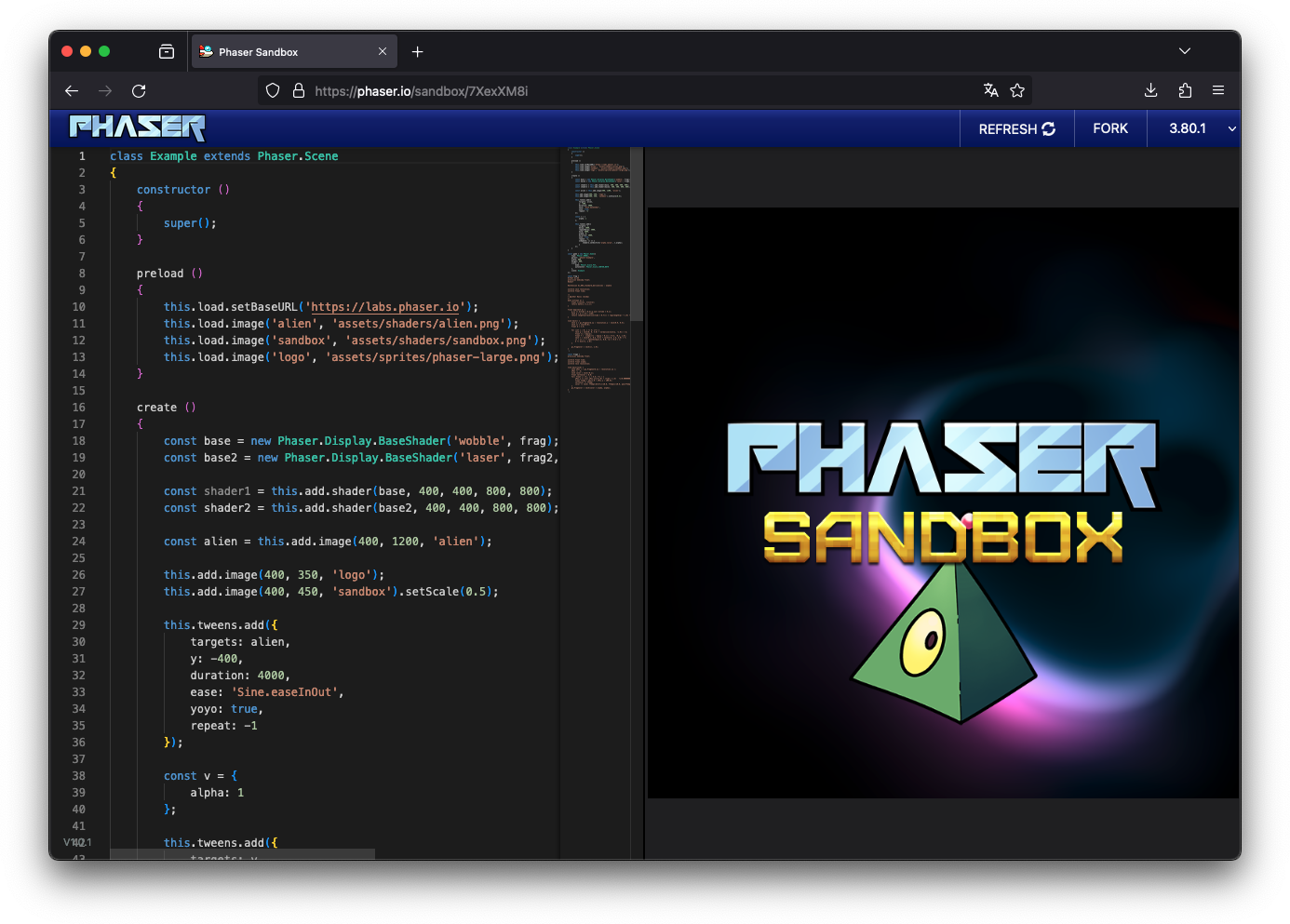
Task: Click line number 16 in the gutter
Action: (x=79, y=408)
